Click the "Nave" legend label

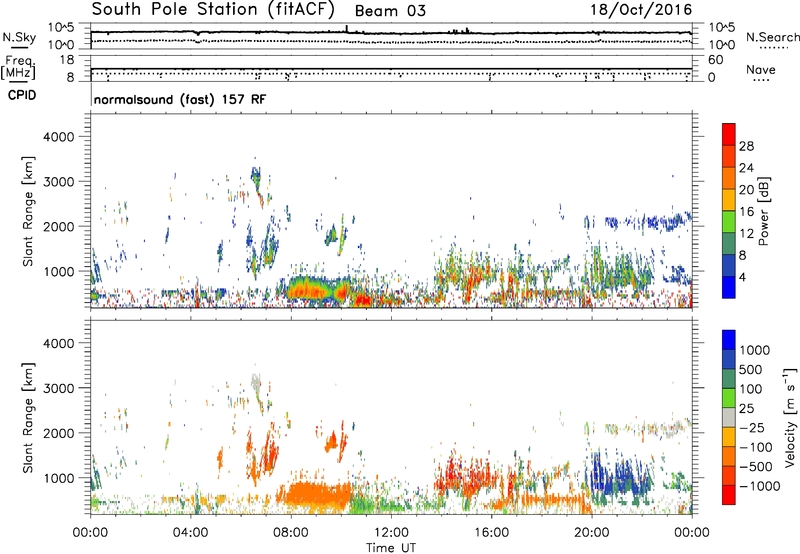pos(761,69)
